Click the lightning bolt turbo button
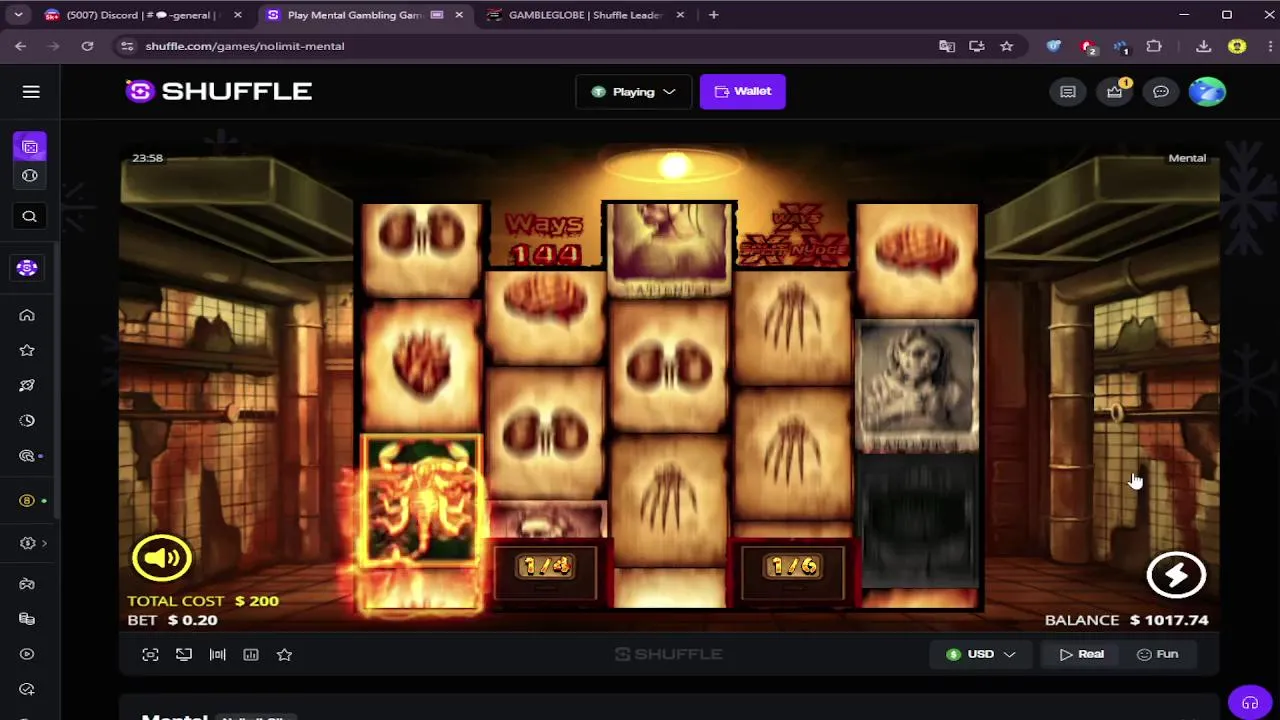 coord(1176,575)
